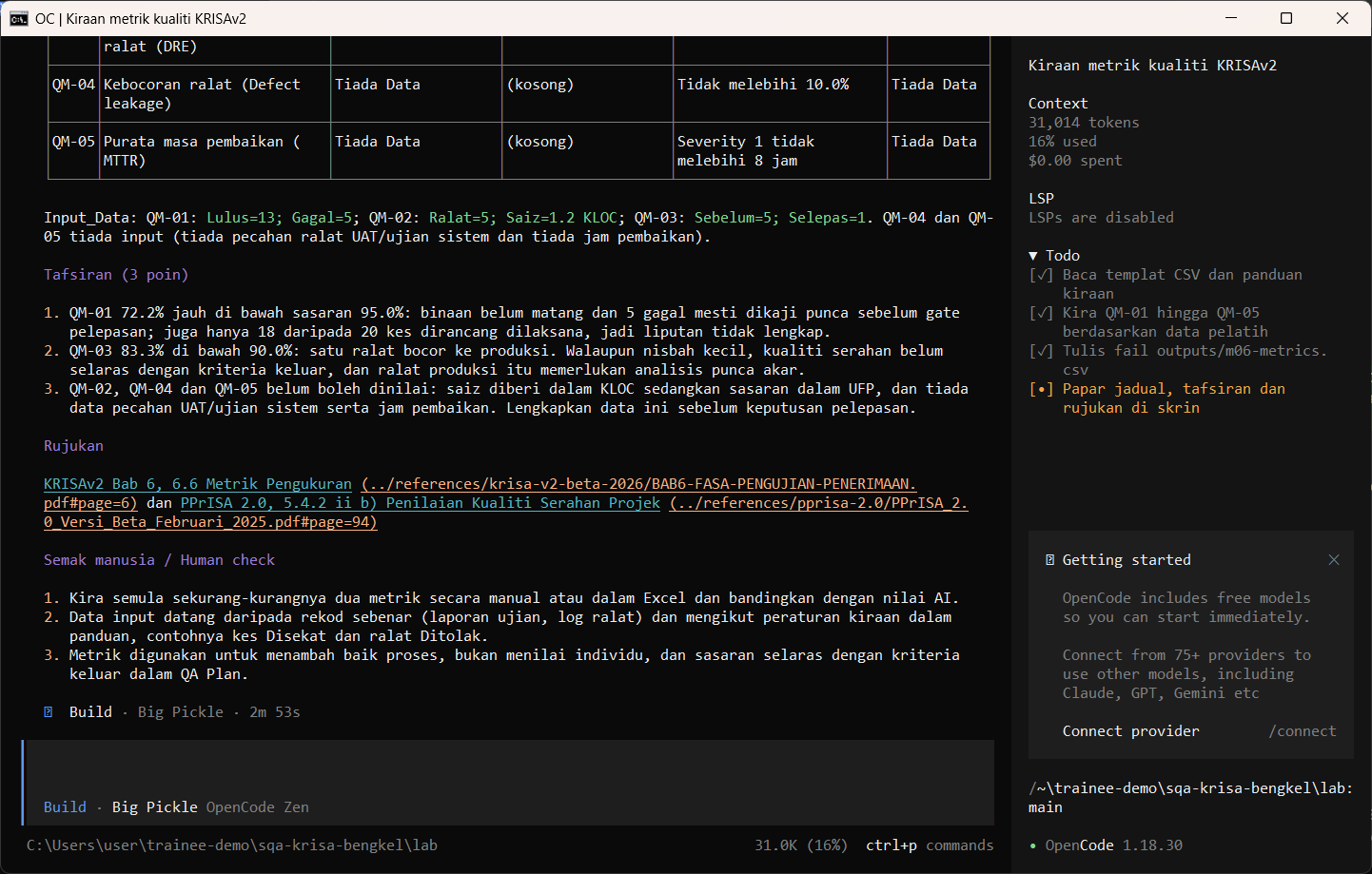Click the Build icon beside message footer
Image resolution: width=1372 pixels, height=874 pixels.
tap(49, 712)
